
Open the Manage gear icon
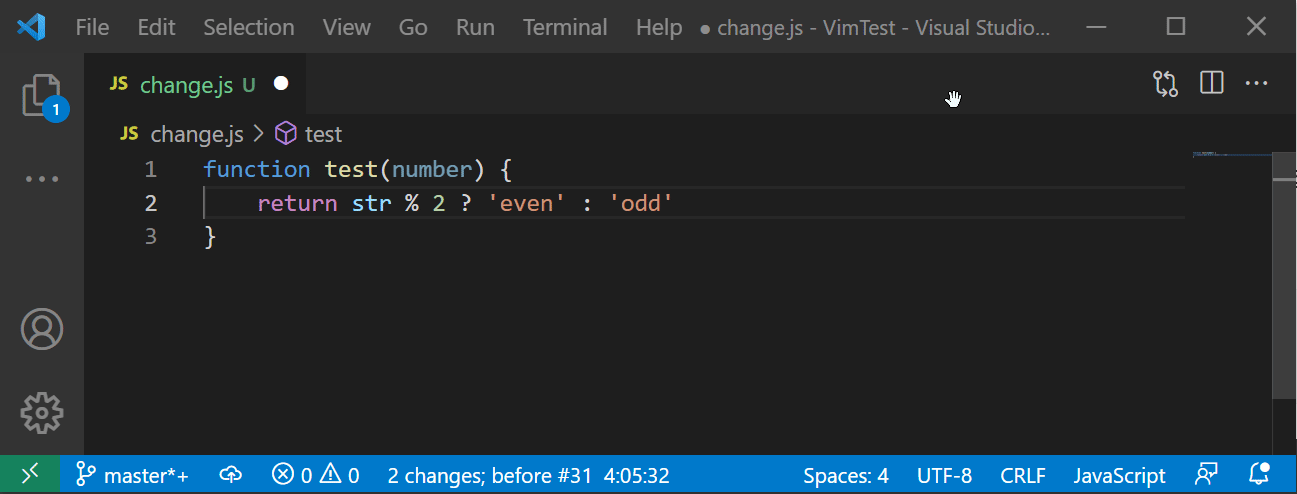pos(41,411)
